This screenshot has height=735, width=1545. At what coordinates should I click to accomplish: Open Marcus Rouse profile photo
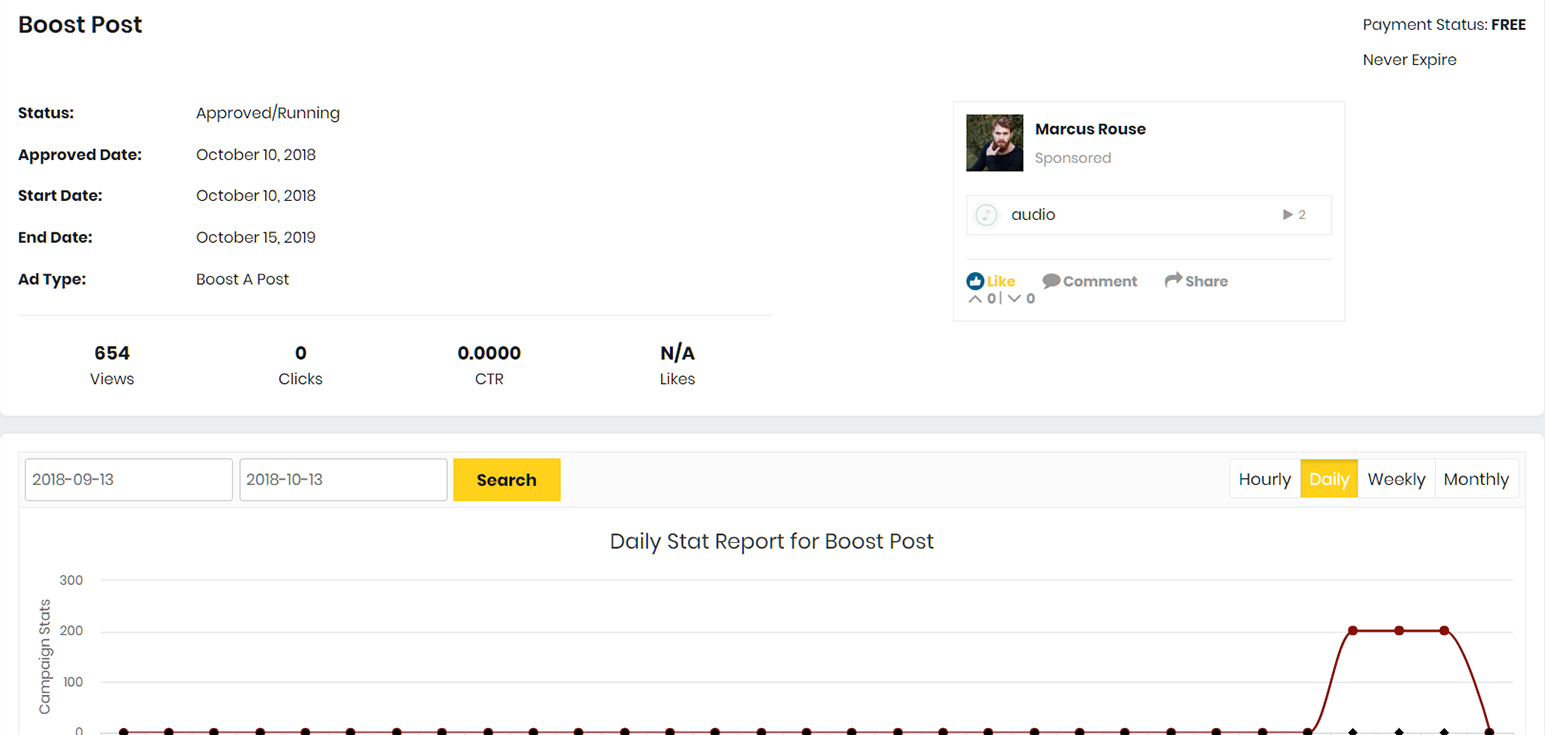[x=994, y=143]
